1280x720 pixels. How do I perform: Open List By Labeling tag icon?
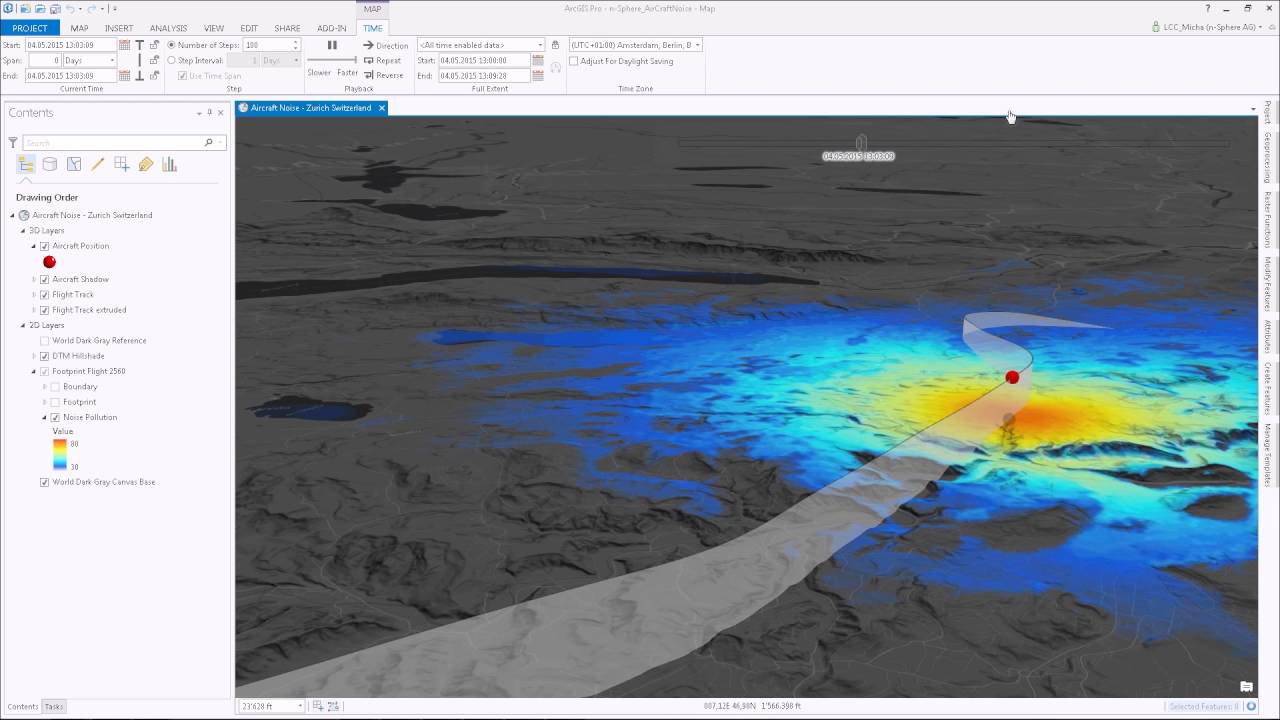click(146, 164)
